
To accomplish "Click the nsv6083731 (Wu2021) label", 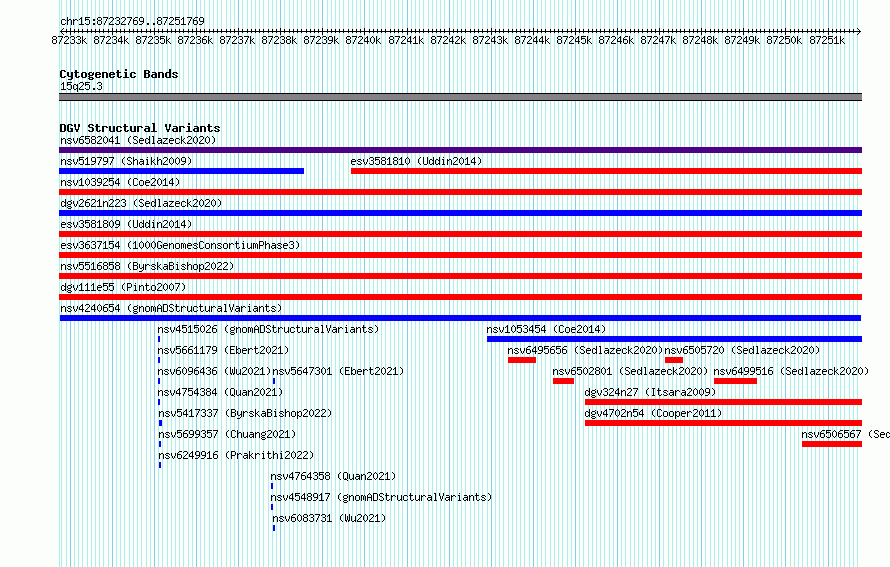I will point(329,518).
